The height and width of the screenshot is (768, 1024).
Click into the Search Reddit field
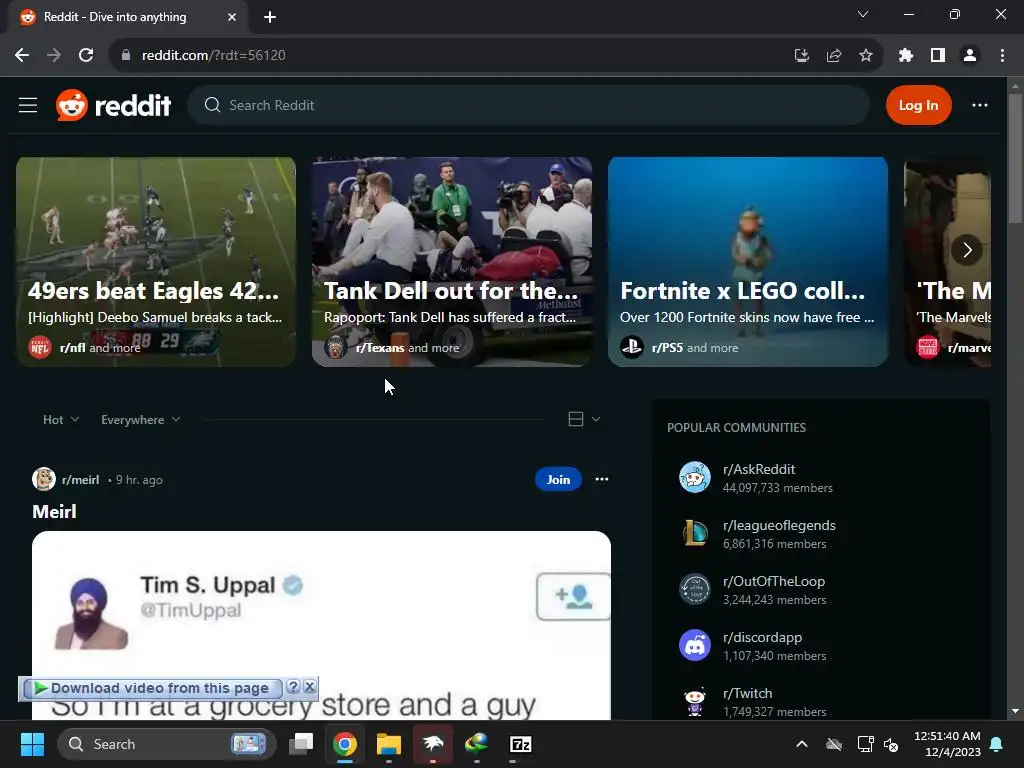pyautogui.click(x=529, y=105)
